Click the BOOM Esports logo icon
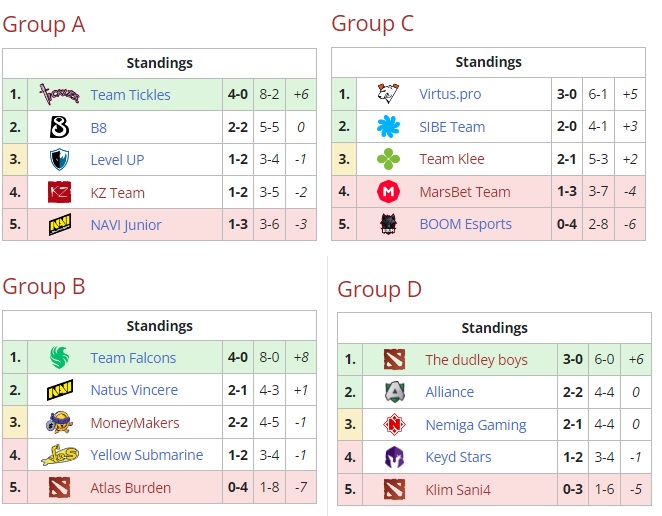Screen dimensions: 662x516 pyautogui.click(x=388, y=224)
